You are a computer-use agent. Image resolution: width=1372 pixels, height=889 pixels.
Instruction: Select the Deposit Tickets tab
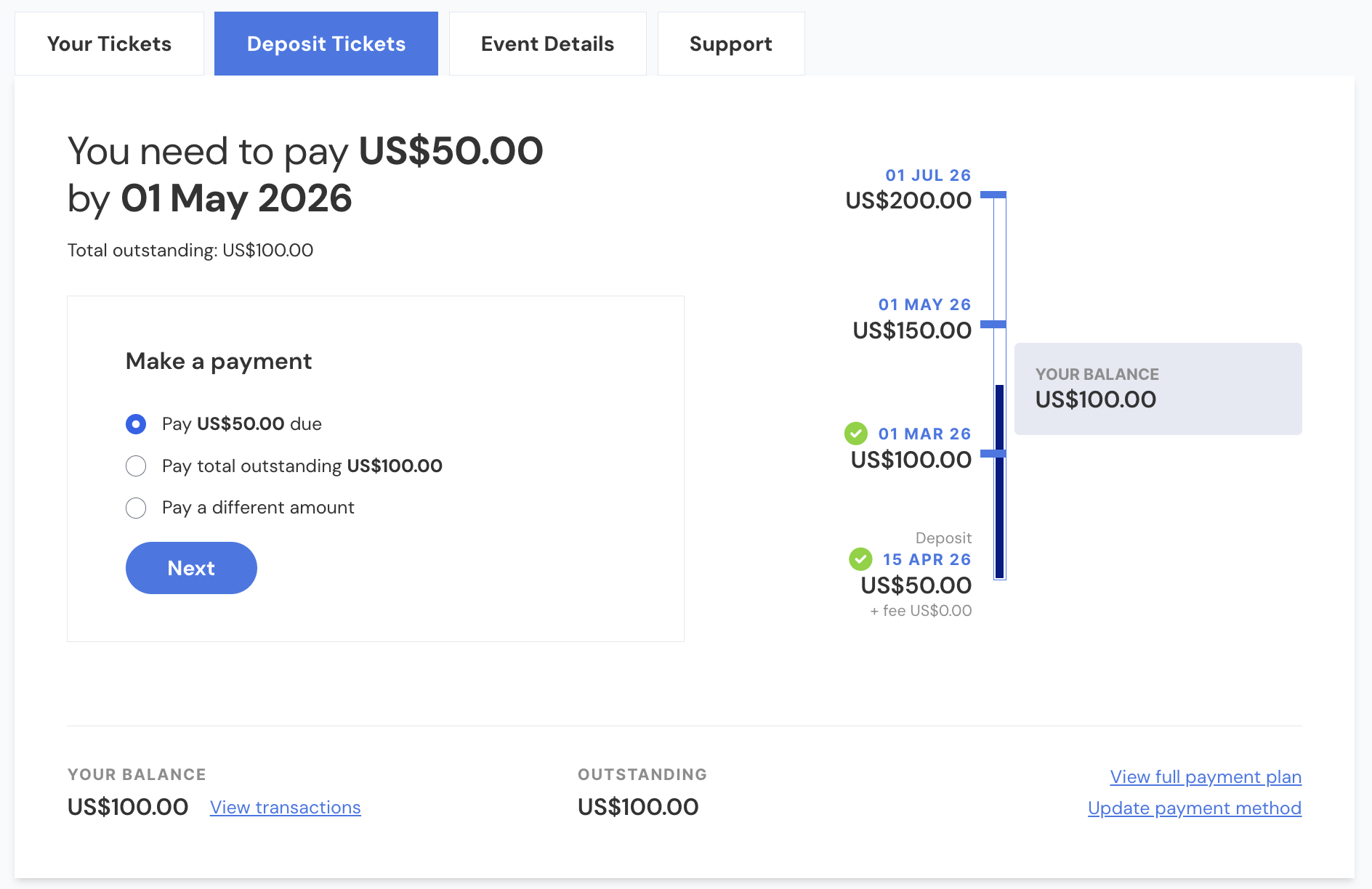(x=326, y=44)
